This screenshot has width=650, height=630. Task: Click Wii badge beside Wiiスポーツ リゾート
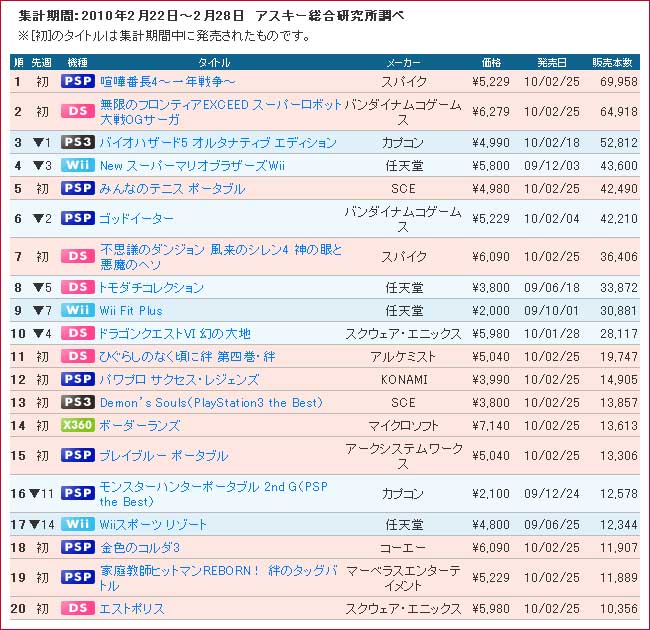coord(78,524)
